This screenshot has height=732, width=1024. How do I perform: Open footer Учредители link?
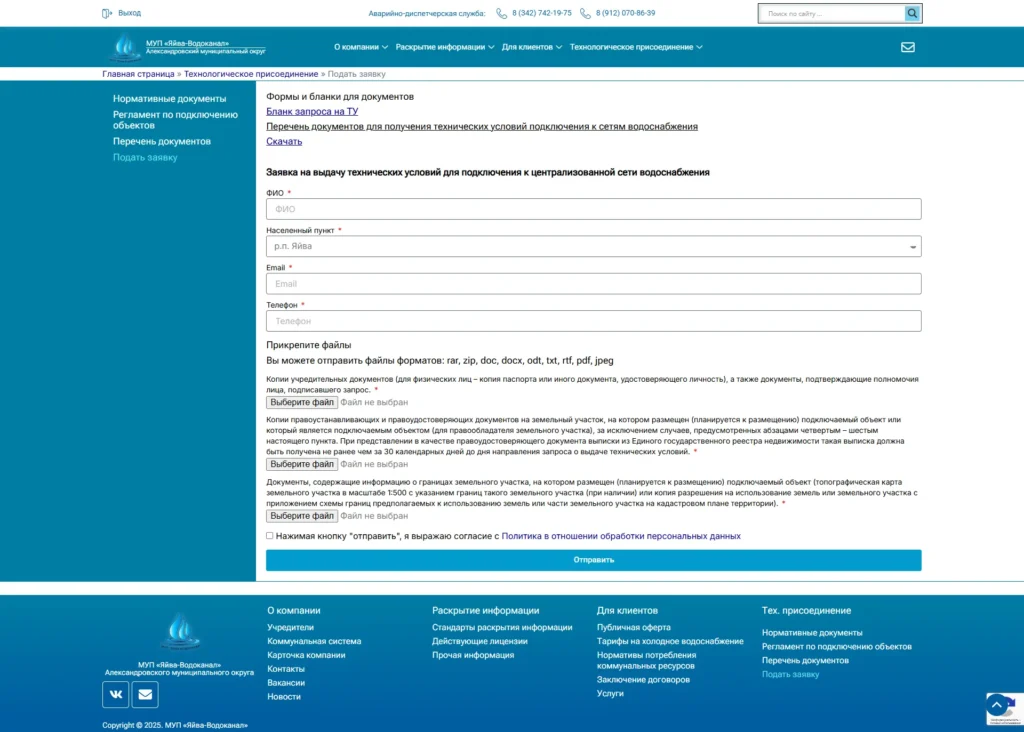(290, 627)
